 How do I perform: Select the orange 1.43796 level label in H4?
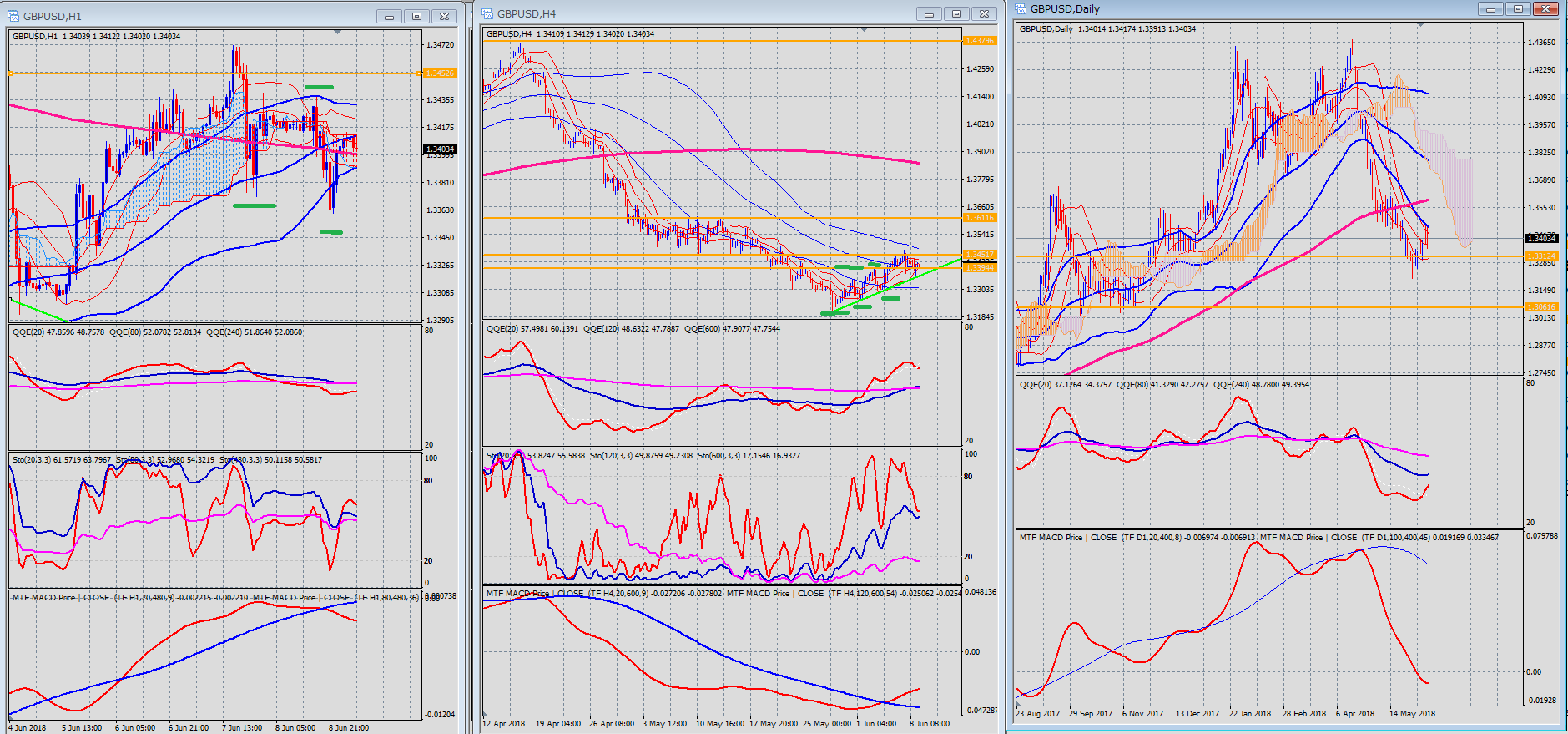tap(979, 41)
